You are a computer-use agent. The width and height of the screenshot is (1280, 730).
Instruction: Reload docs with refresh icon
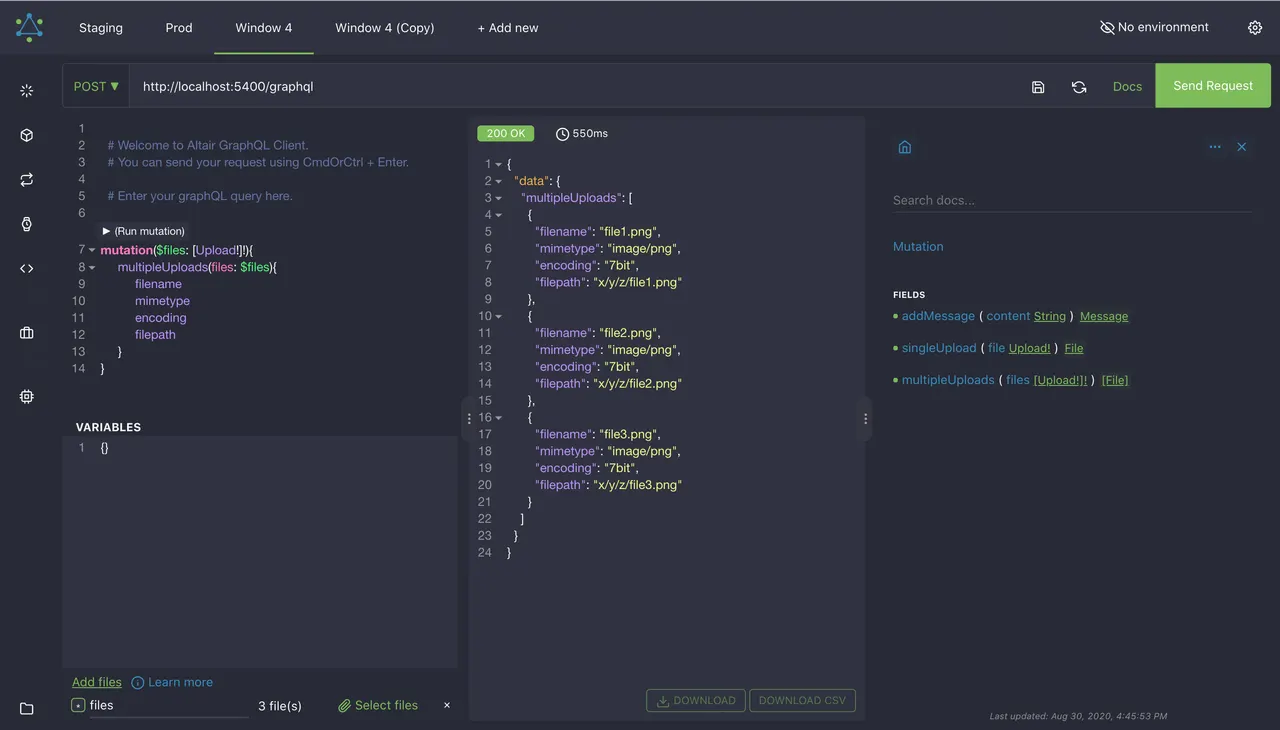click(1079, 87)
